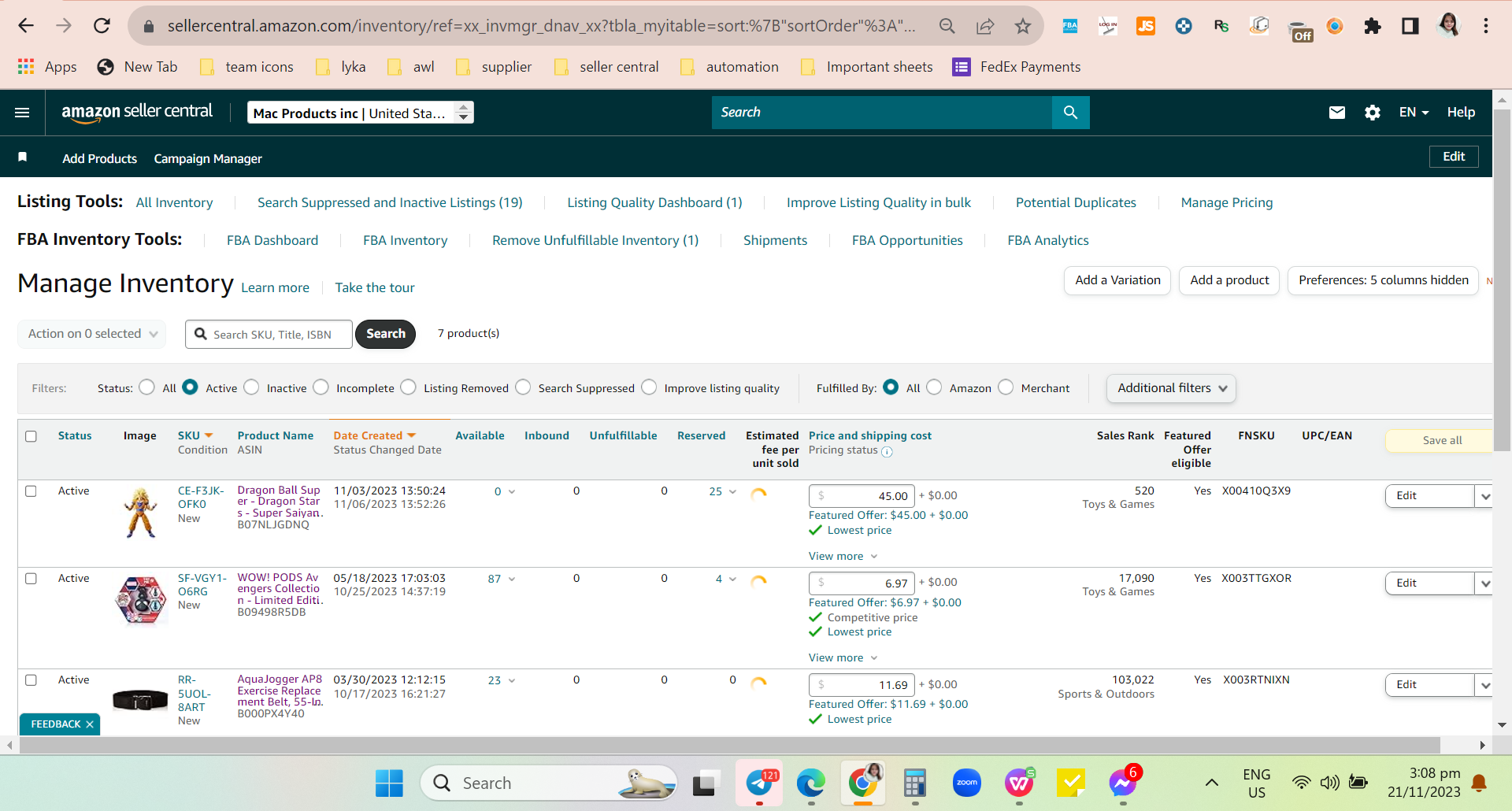This screenshot has height=811, width=1512.
Task: Open the Buyer Messages envelope icon
Action: point(1336,113)
